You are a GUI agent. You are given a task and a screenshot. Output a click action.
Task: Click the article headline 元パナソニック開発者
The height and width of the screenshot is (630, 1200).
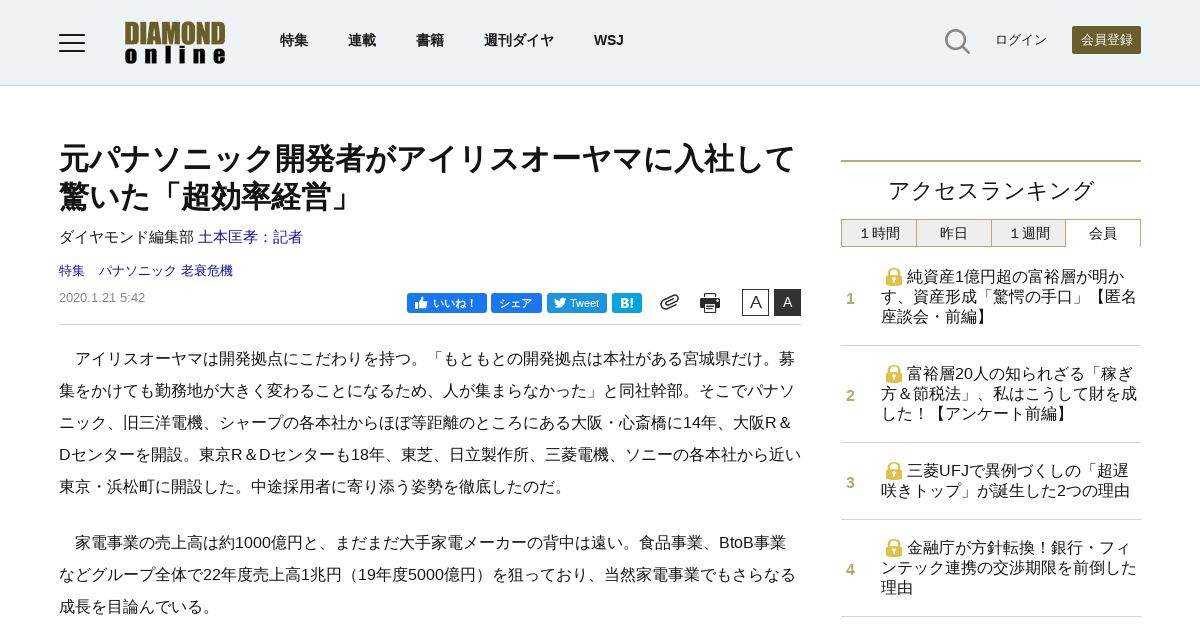pos(427,178)
